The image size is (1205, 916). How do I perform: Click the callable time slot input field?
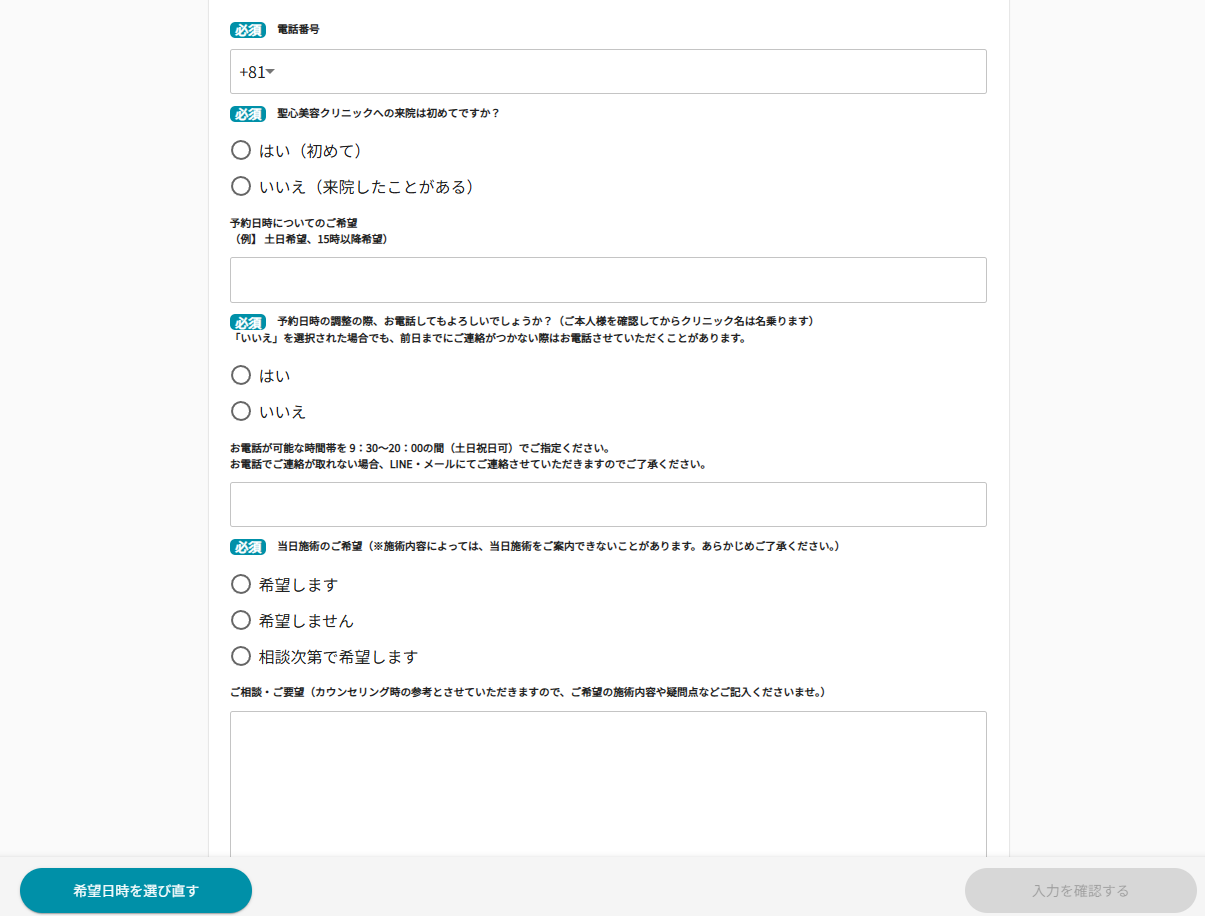608,505
